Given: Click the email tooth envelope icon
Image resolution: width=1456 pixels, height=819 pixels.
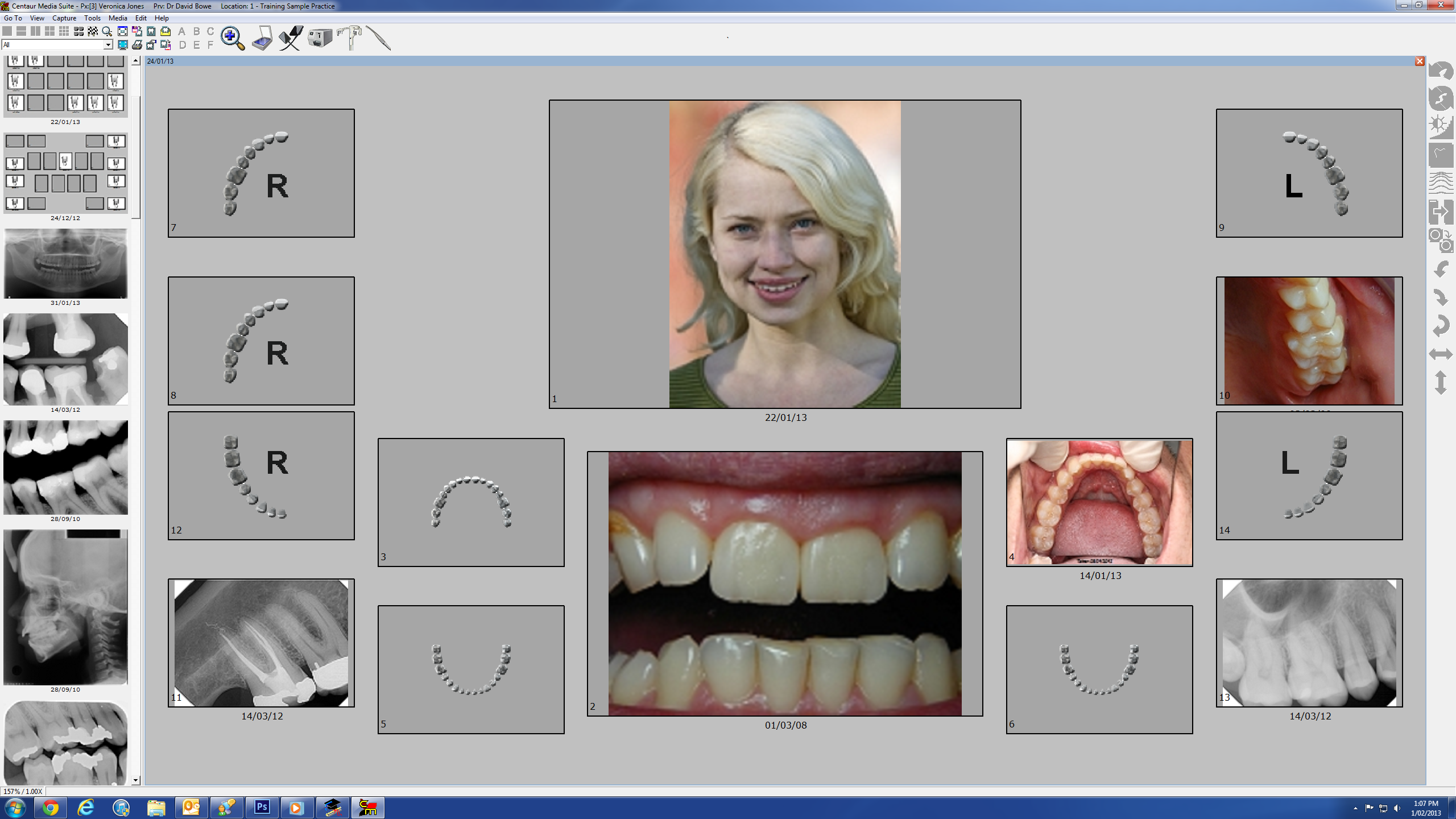Looking at the screenshot, I should [x=166, y=31].
